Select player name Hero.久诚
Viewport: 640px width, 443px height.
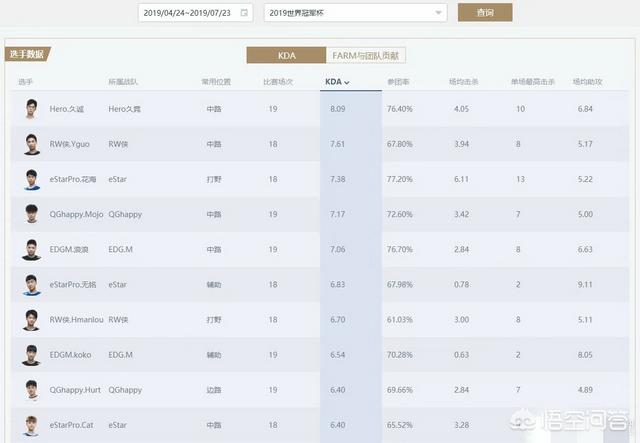click(67, 109)
